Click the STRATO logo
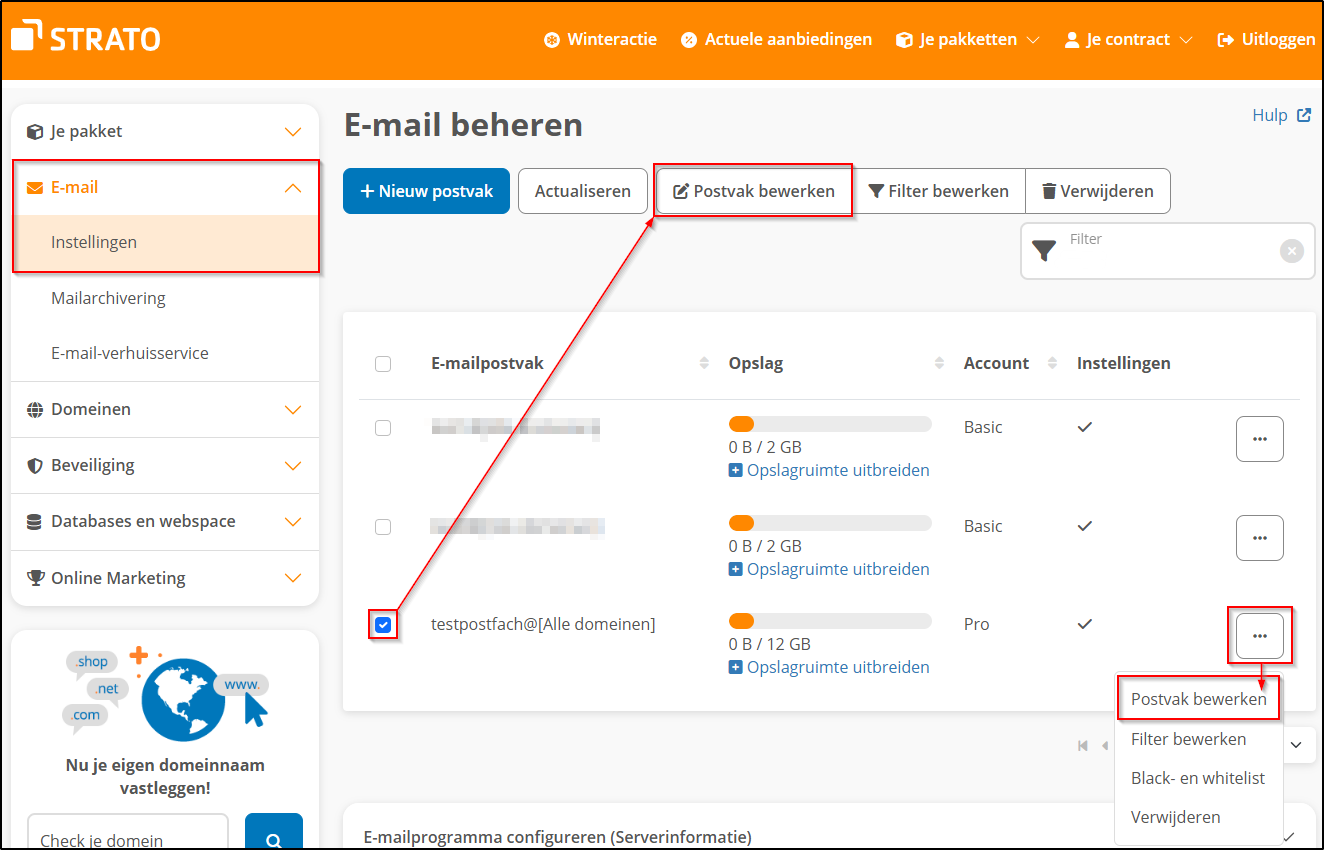The width and height of the screenshot is (1324, 850). pos(85,37)
